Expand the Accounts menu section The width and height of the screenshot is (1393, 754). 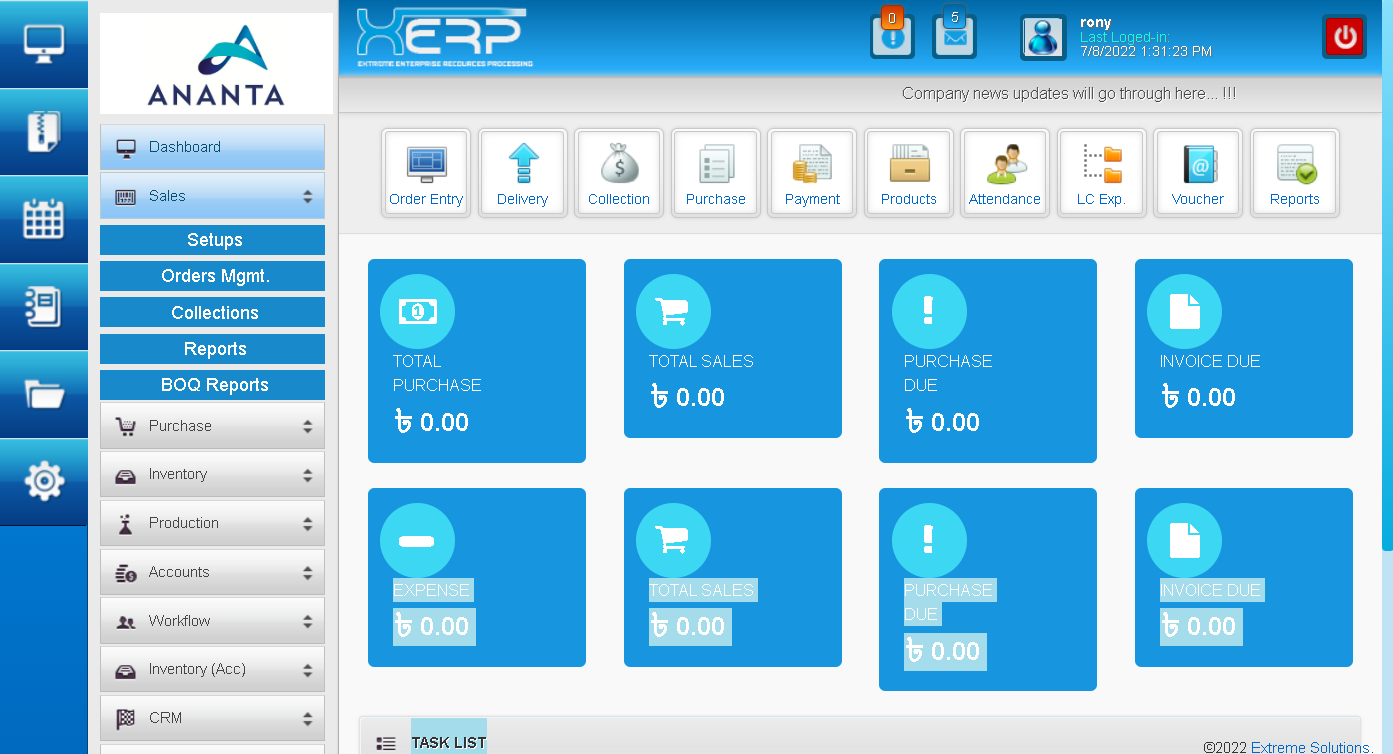click(212, 572)
